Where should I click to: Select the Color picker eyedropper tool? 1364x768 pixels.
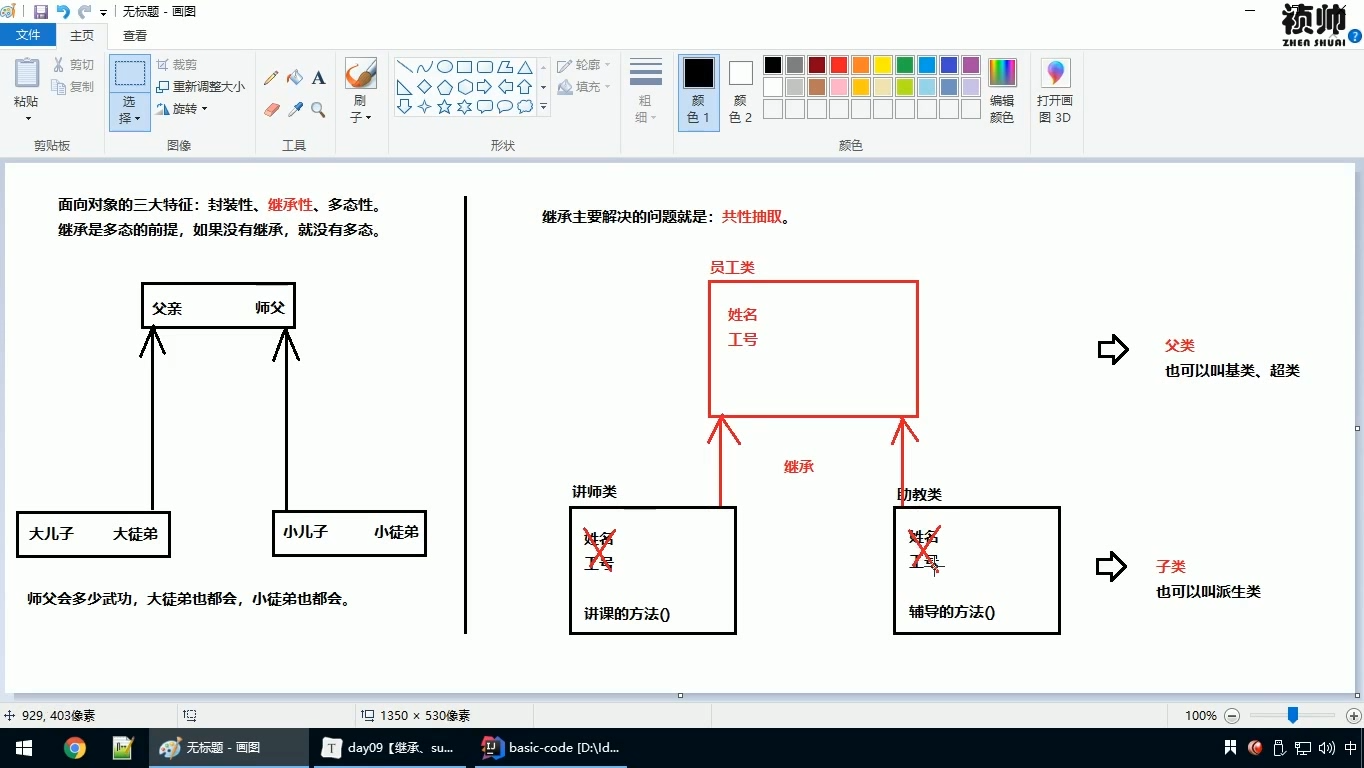click(x=295, y=110)
